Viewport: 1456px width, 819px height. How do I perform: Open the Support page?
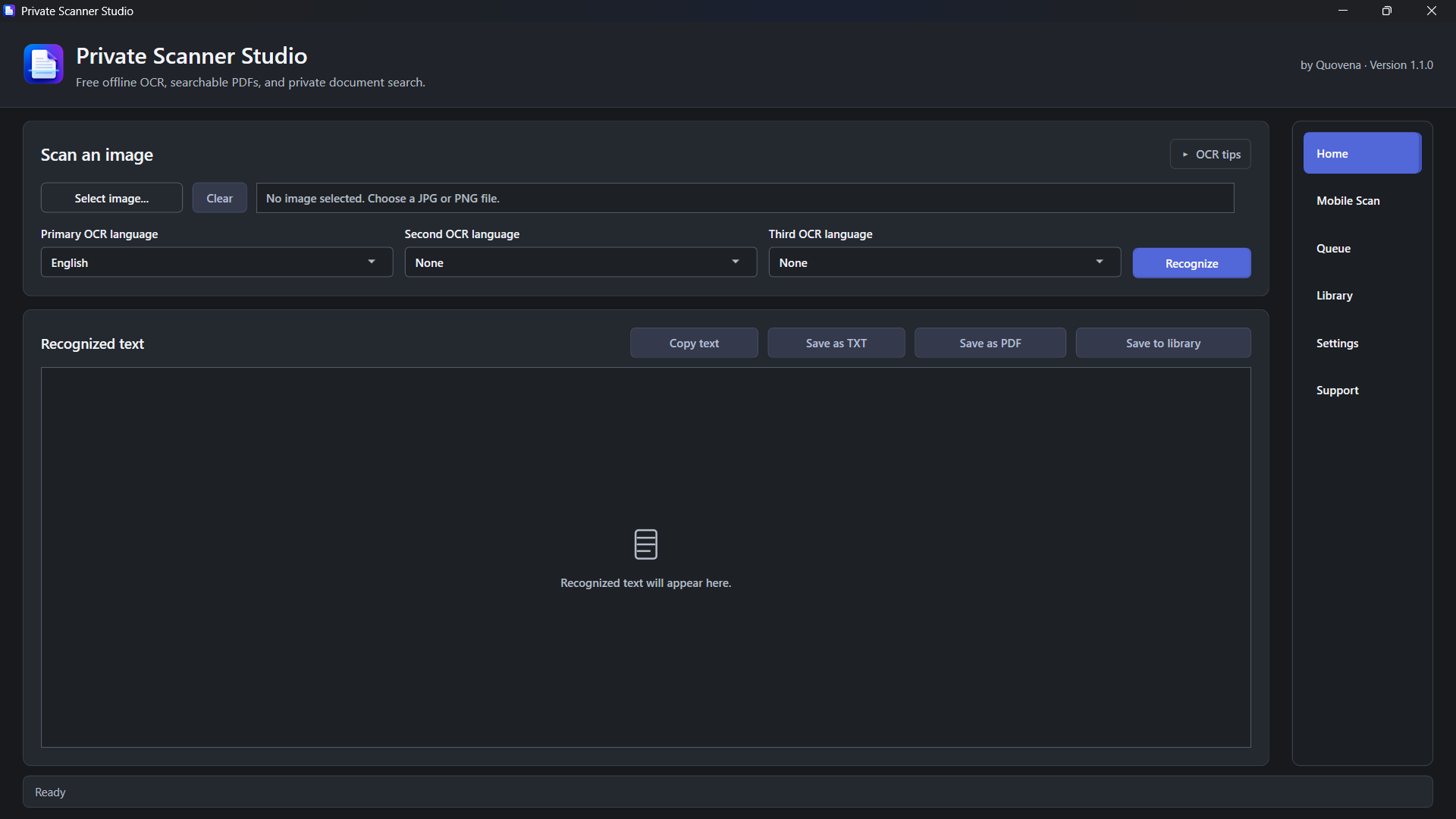click(1362, 391)
